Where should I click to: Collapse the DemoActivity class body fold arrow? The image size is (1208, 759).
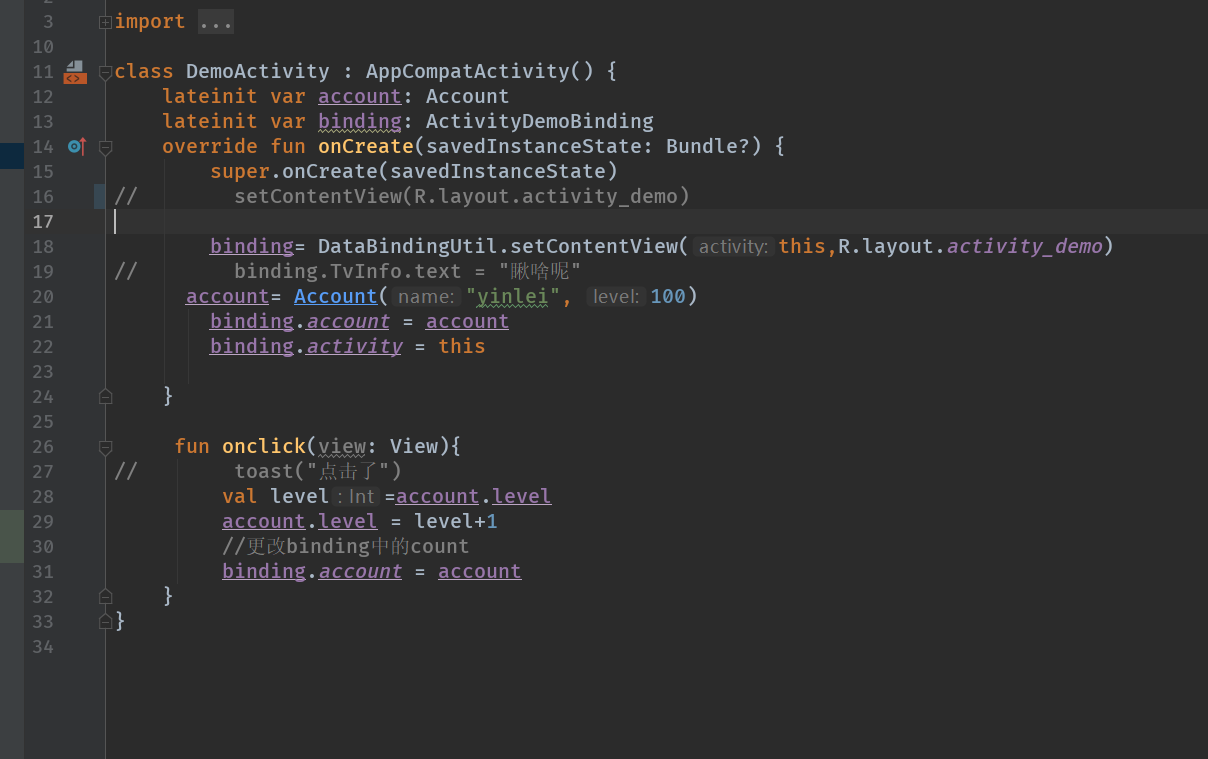pyautogui.click(x=105, y=71)
